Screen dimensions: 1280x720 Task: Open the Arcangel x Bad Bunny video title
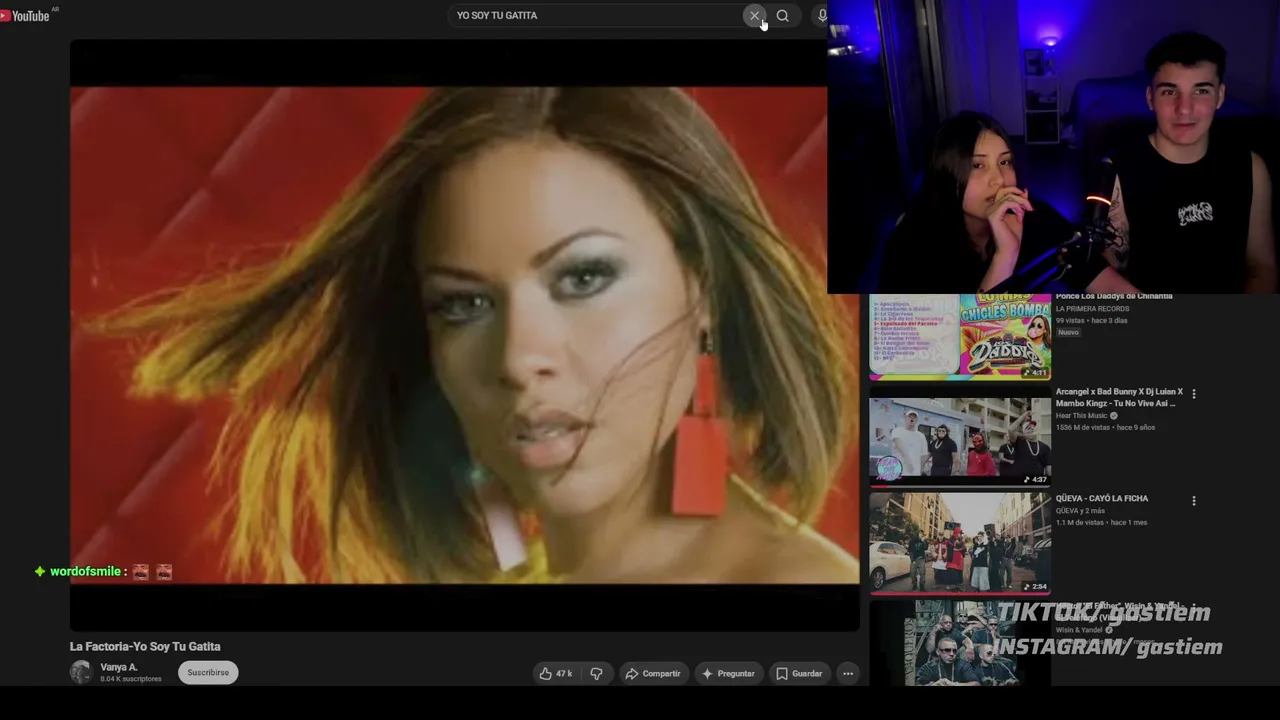click(x=1119, y=397)
